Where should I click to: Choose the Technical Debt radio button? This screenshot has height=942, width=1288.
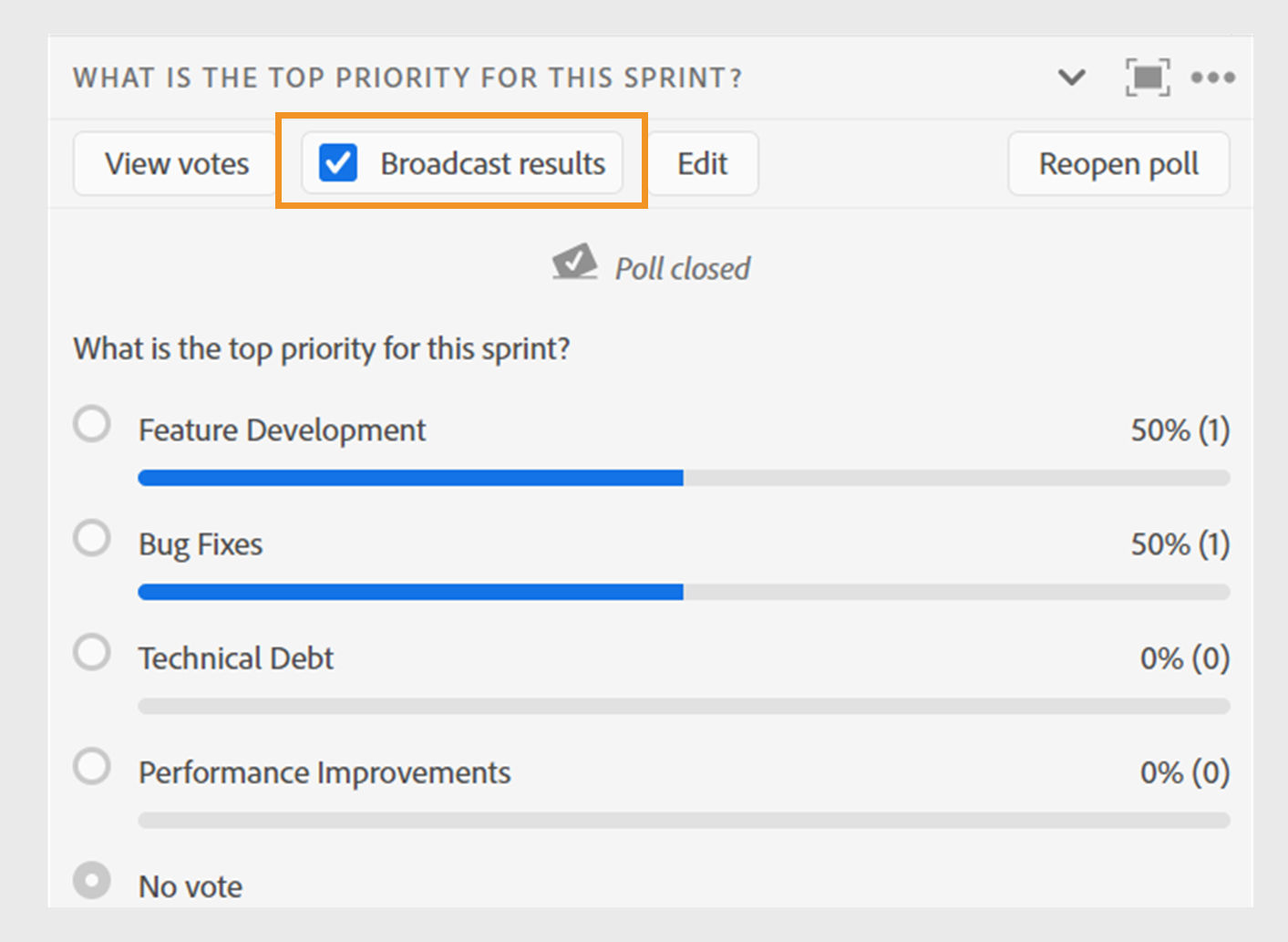coord(92,653)
